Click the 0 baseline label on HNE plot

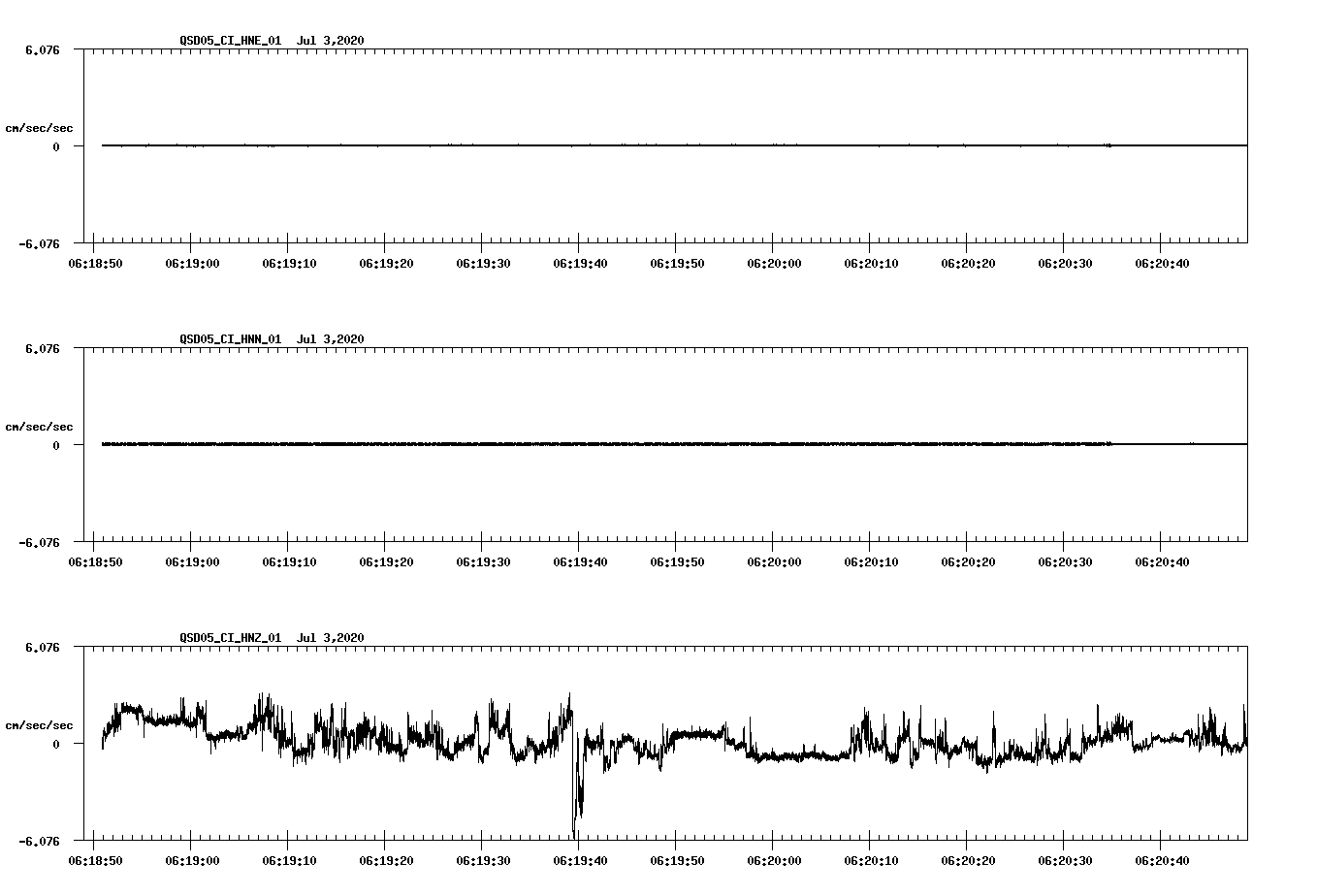[56, 146]
